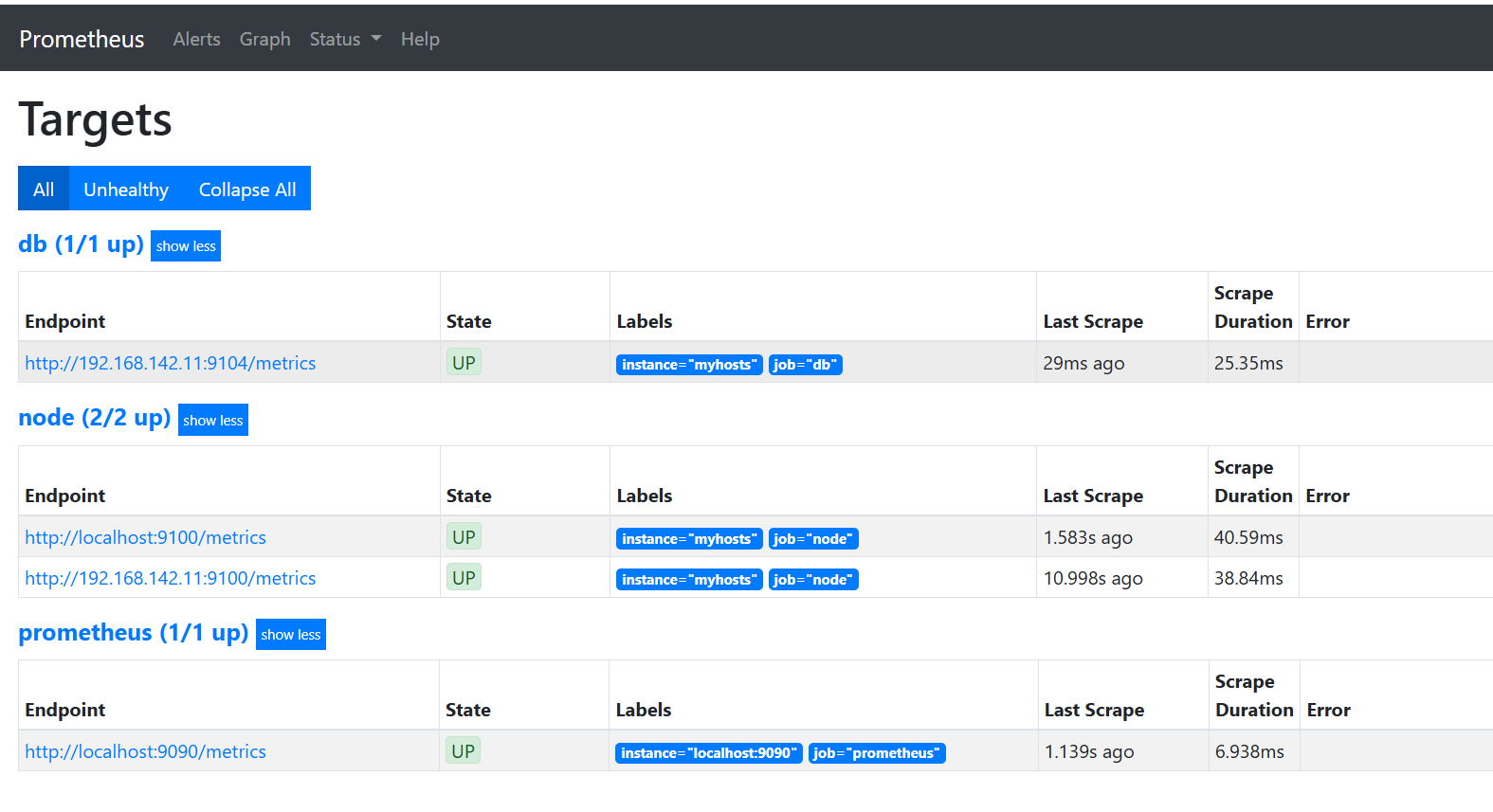
Task: Click the db (1/1 up) heading link
Action: (x=81, y=244)
